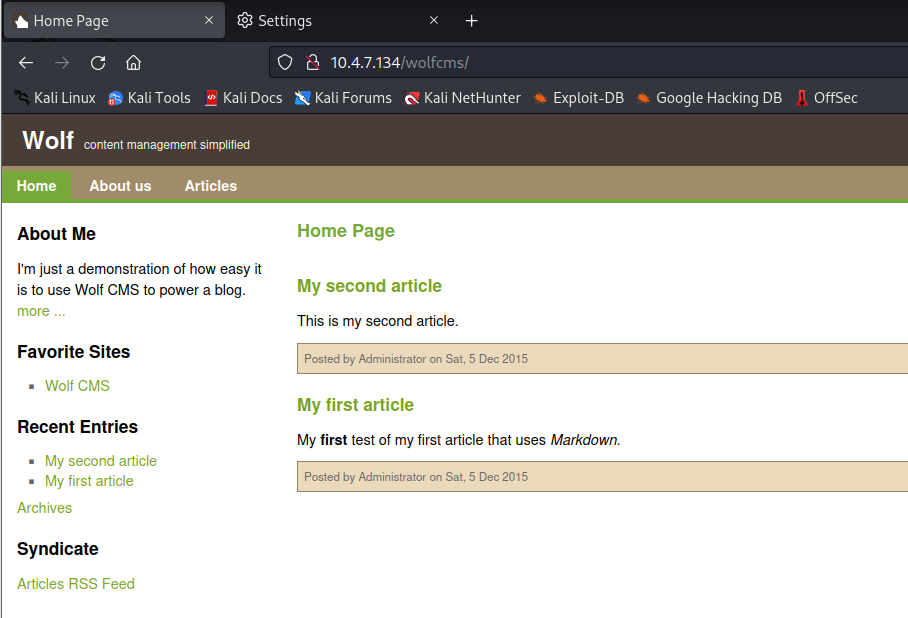Screen dimensions: 908x618
Task: Click 'content management simplified' tagline
Action: [x=167, y=145]
